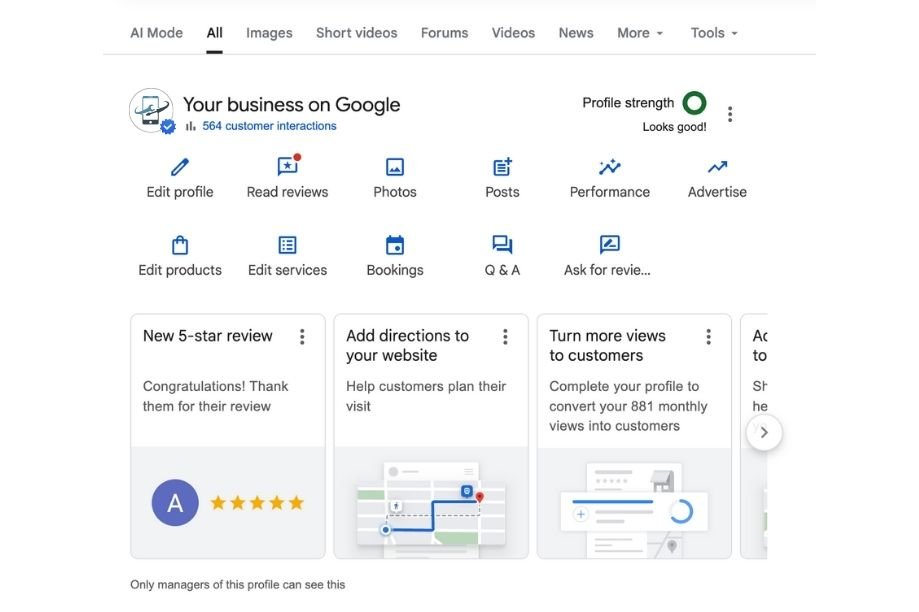Switch to Images tab
Viewport: 919px width, 612px height.
point(269,33)
